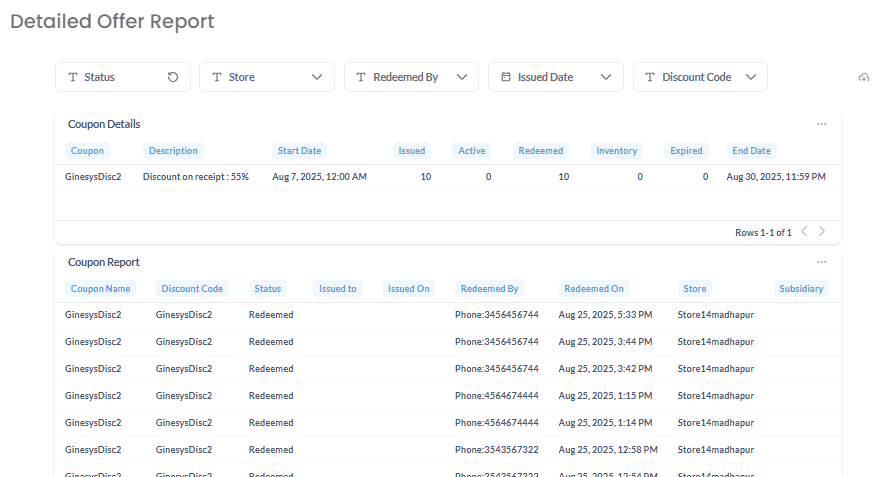Go to next page of Coupon Details
Image resolution: width=882 pixels, height=477 pixels.
822,232
